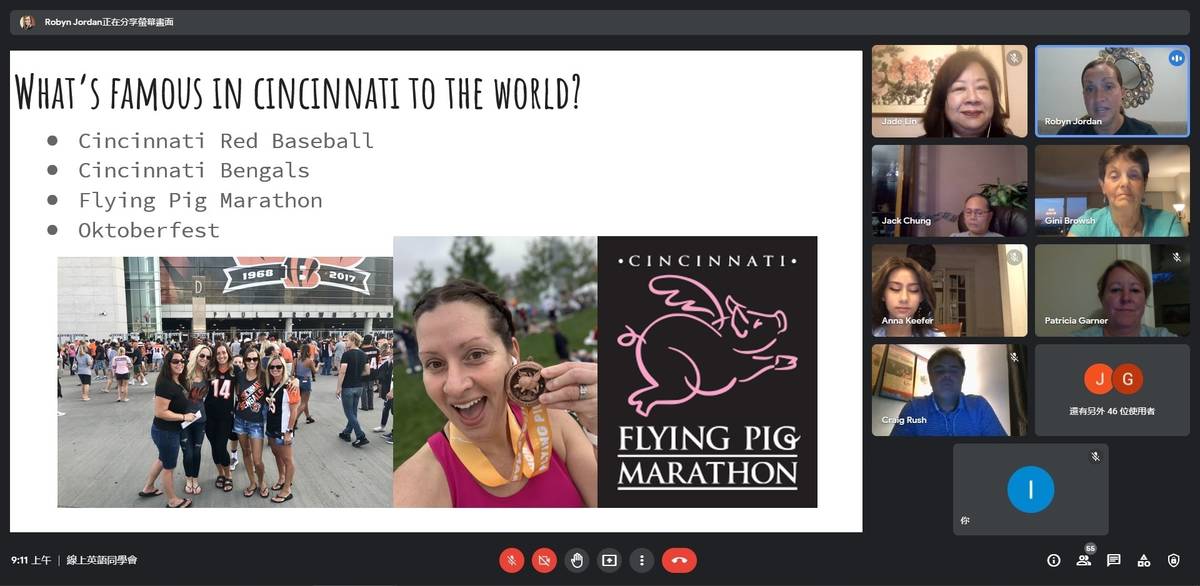
Task: Select Jade Lin's video tile
Action: click(x=949, y=91)
